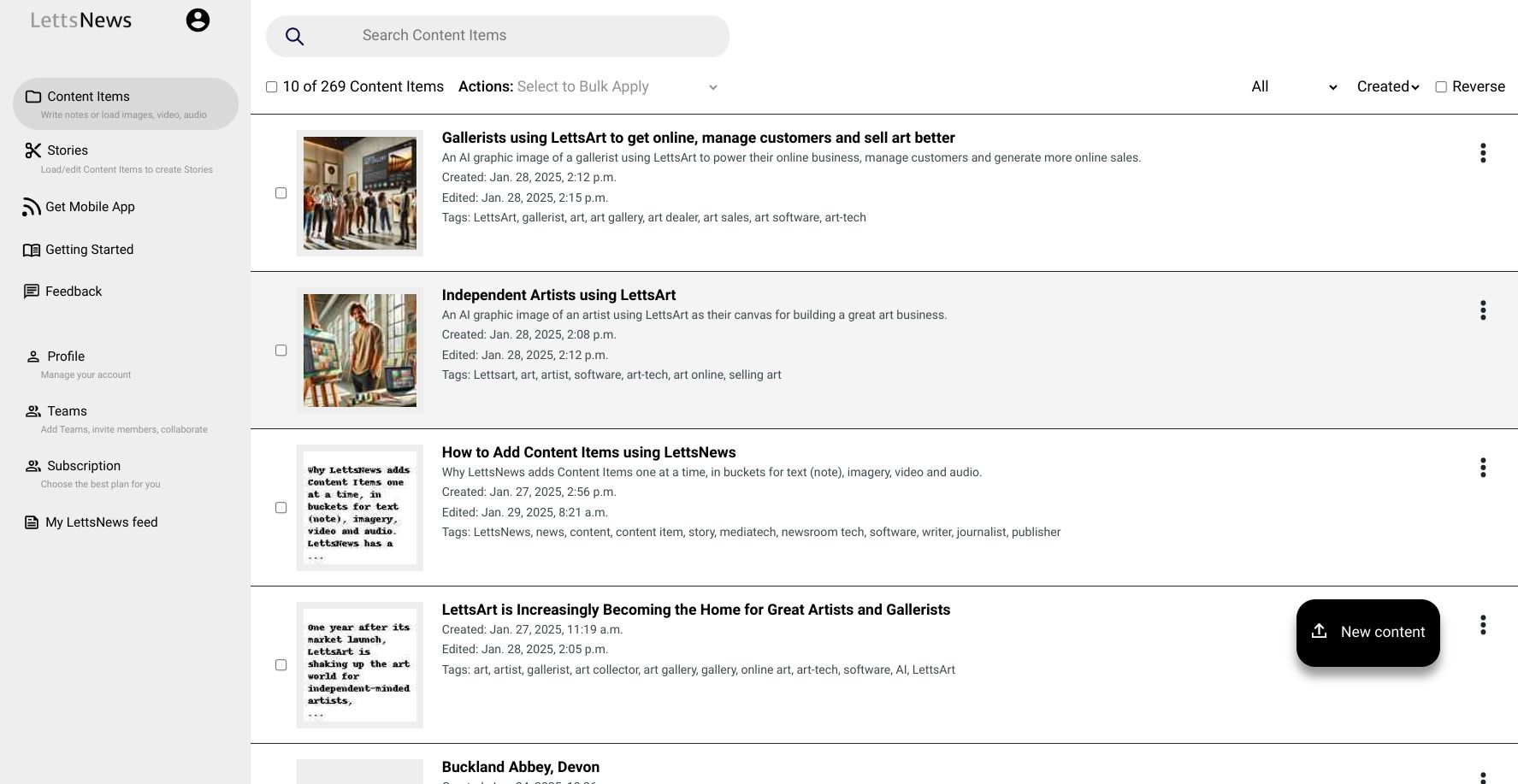
Task: Click the Getting Started book icon
Action: (32, 250)
